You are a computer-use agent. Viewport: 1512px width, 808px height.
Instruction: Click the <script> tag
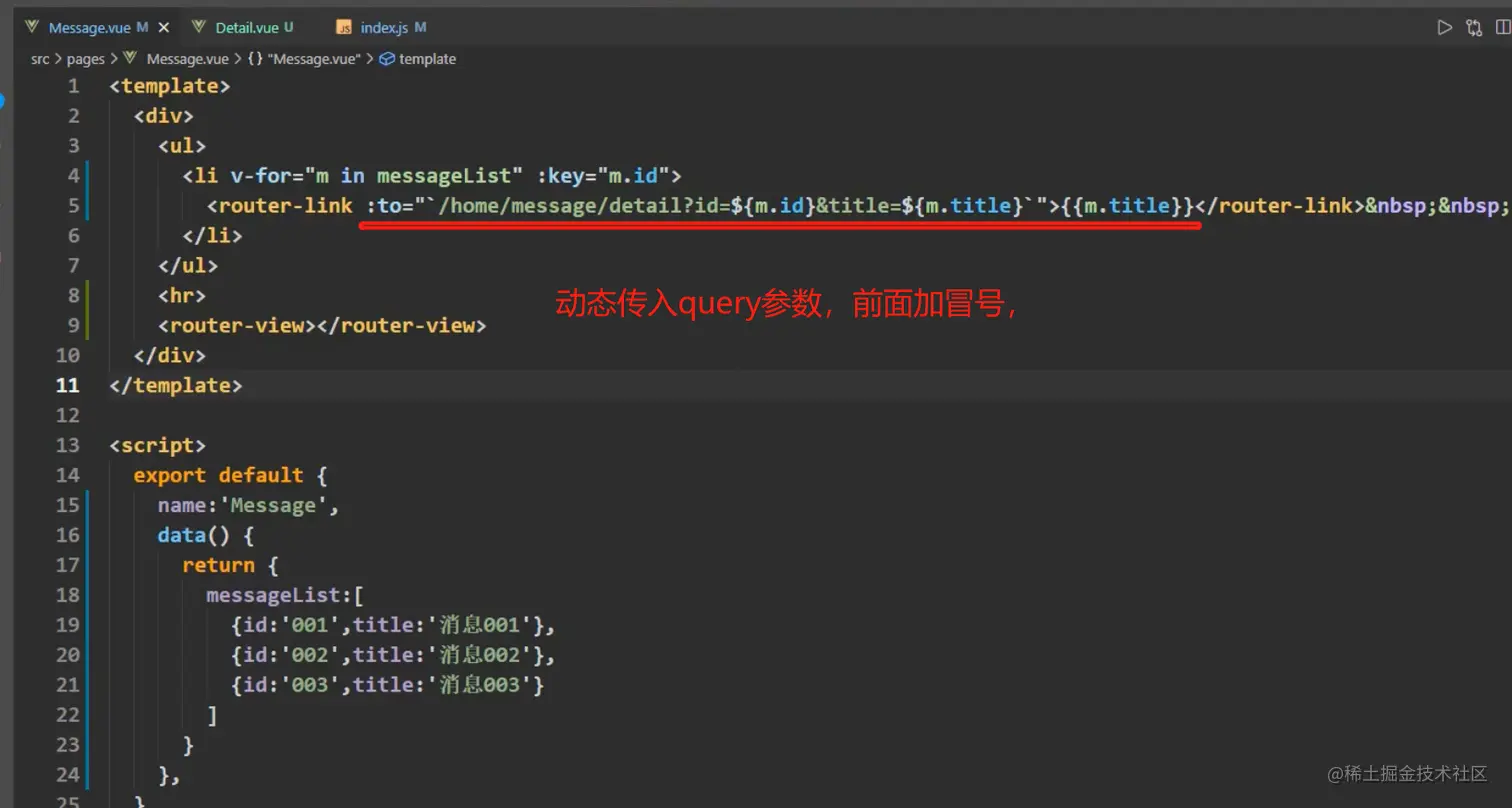point(158,445)
